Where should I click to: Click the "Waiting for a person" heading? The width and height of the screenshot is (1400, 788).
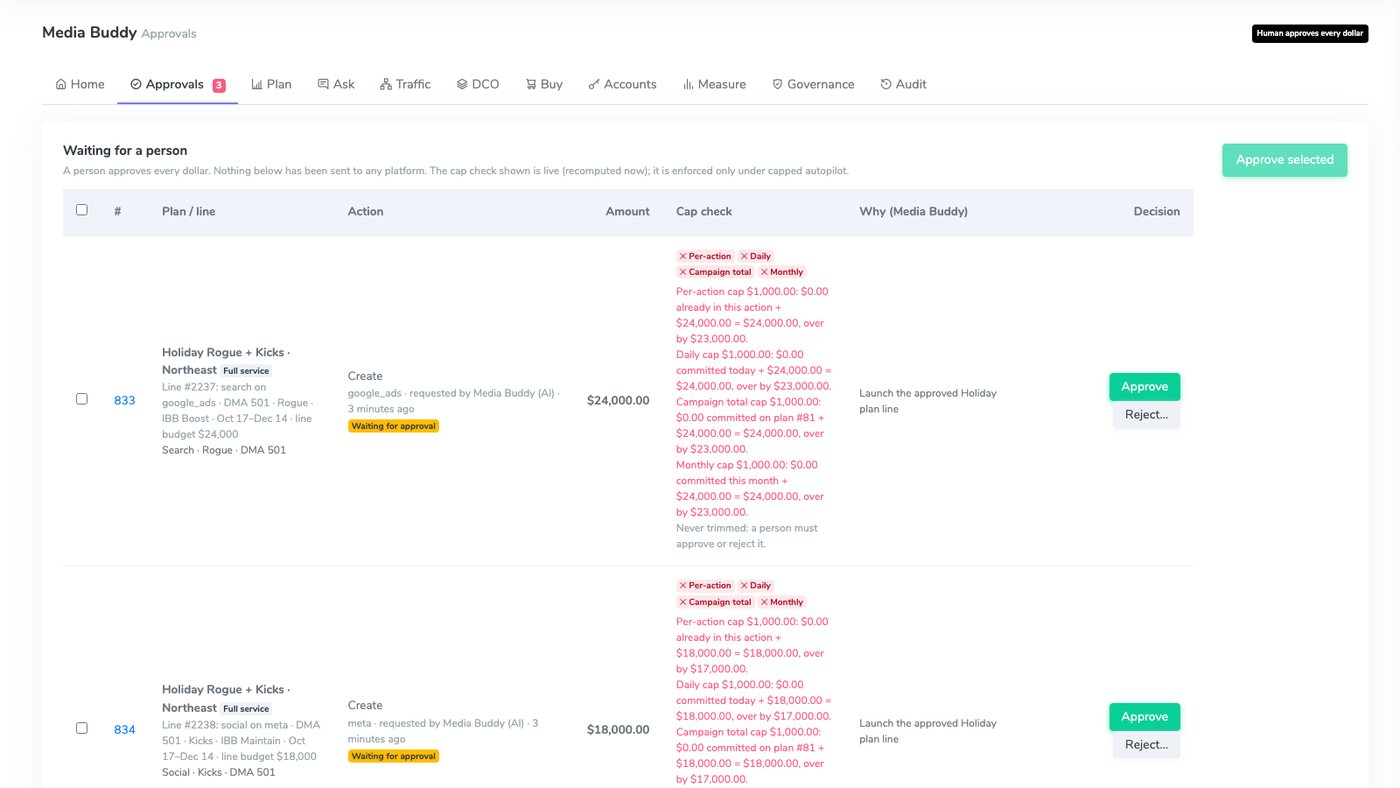coord(125,151)
